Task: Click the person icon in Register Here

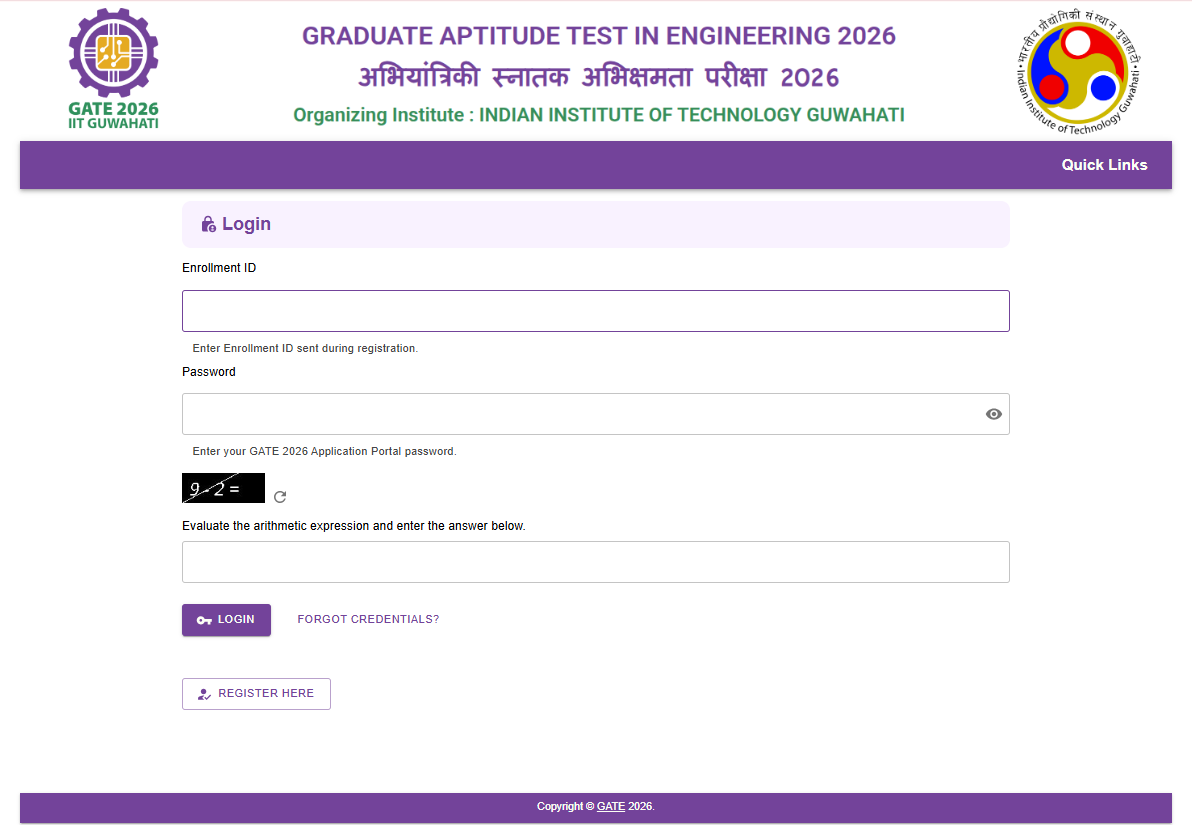Action: point(204,694)
